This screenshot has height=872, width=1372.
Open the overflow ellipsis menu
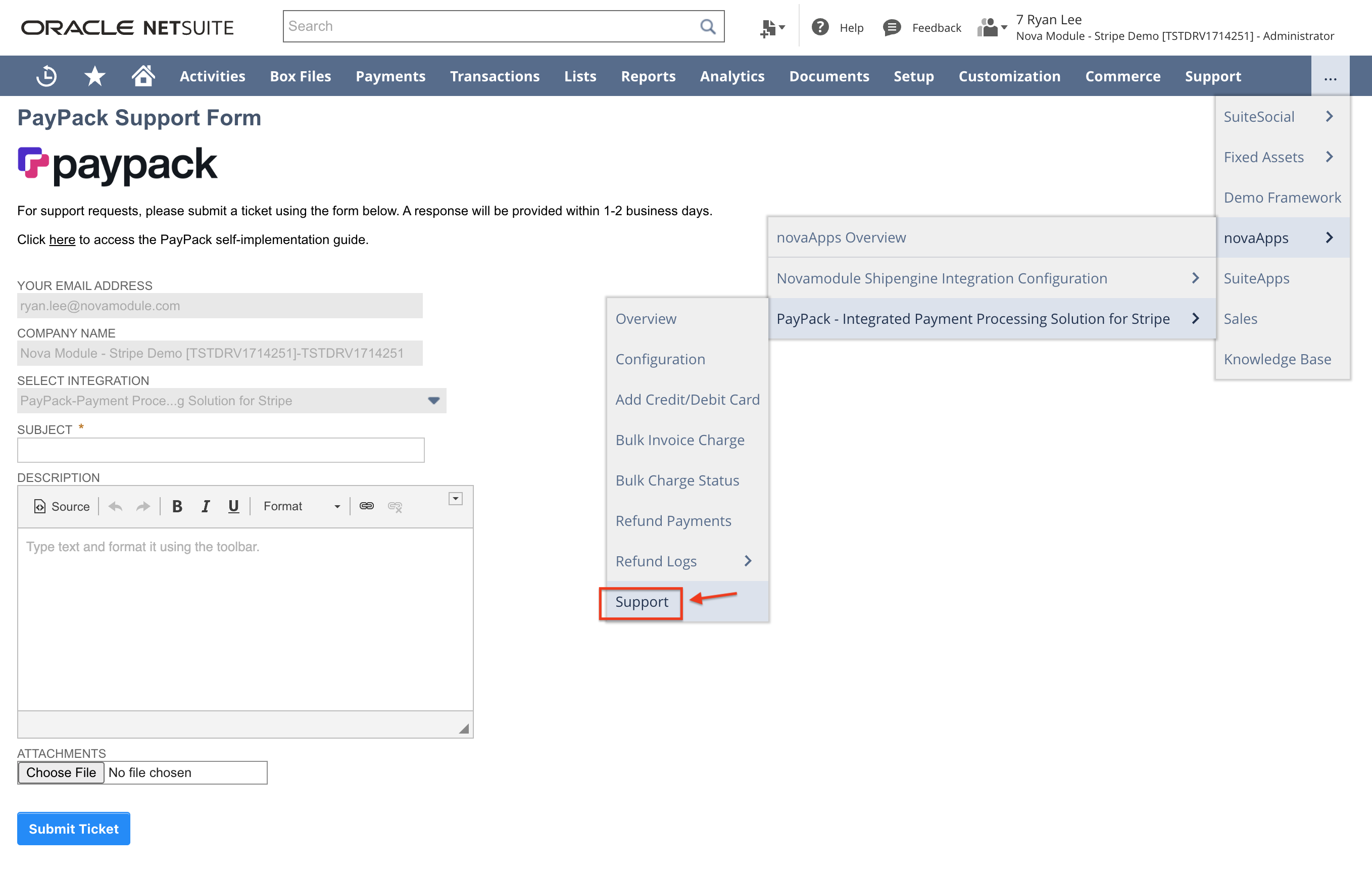[1330, 76]
